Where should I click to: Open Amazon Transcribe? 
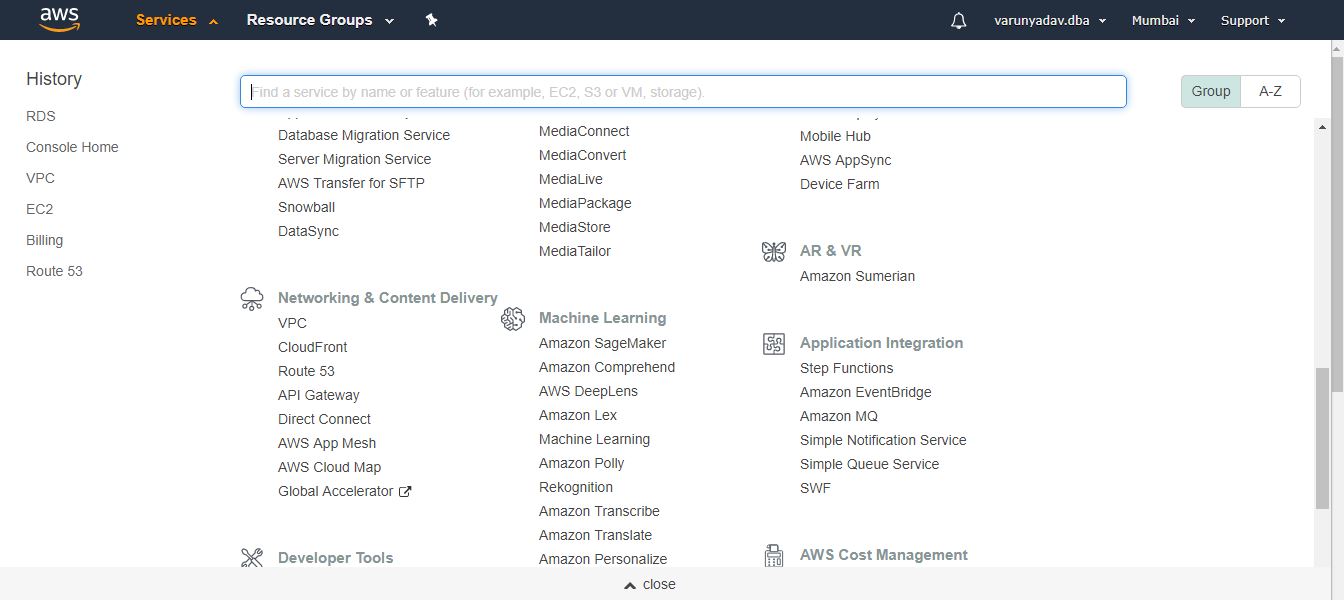pyautogui.click(x=599, y=511)
